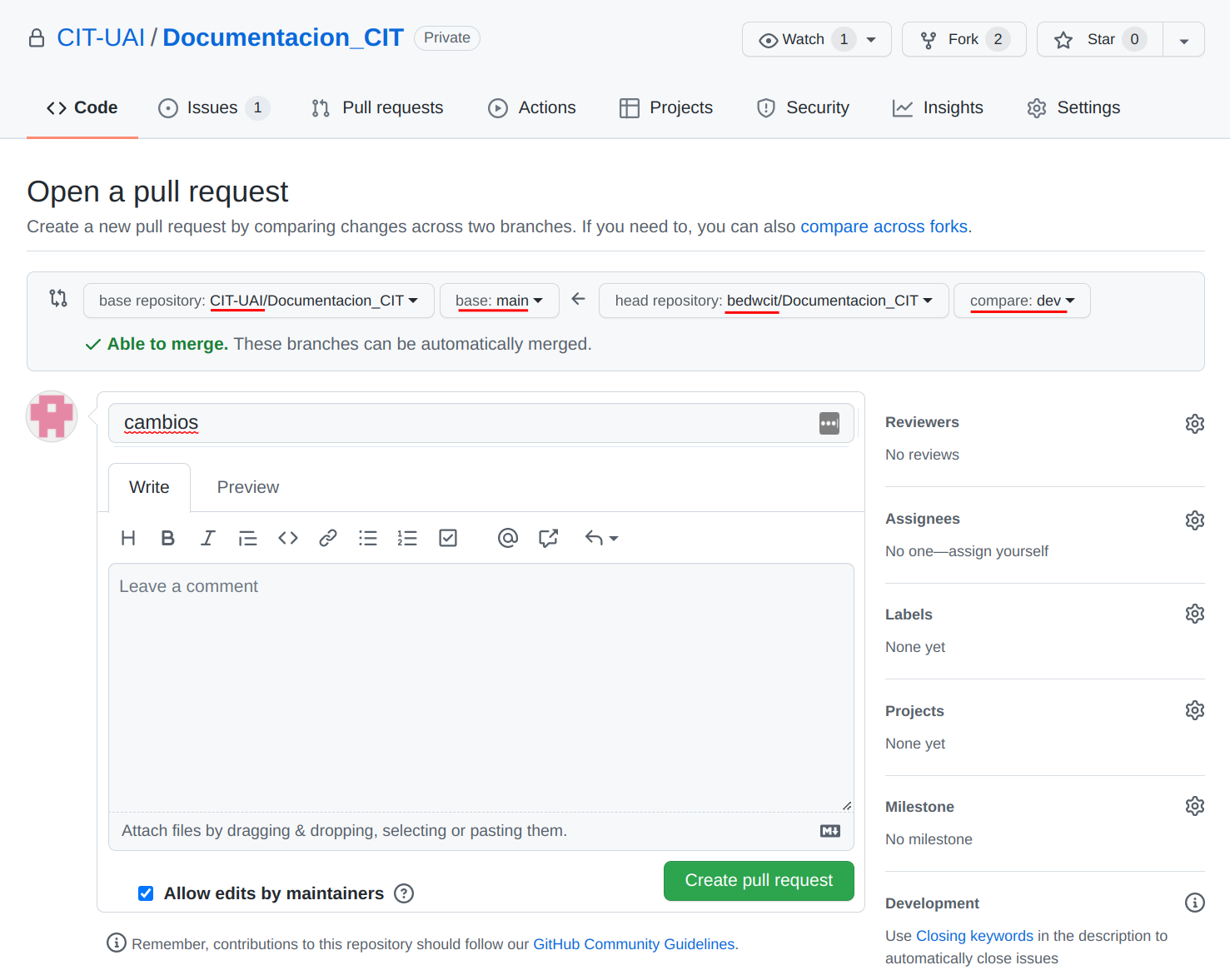Switch to the Preview tab
Viewport: 1230px width, 980px height.
pos(247,487)
